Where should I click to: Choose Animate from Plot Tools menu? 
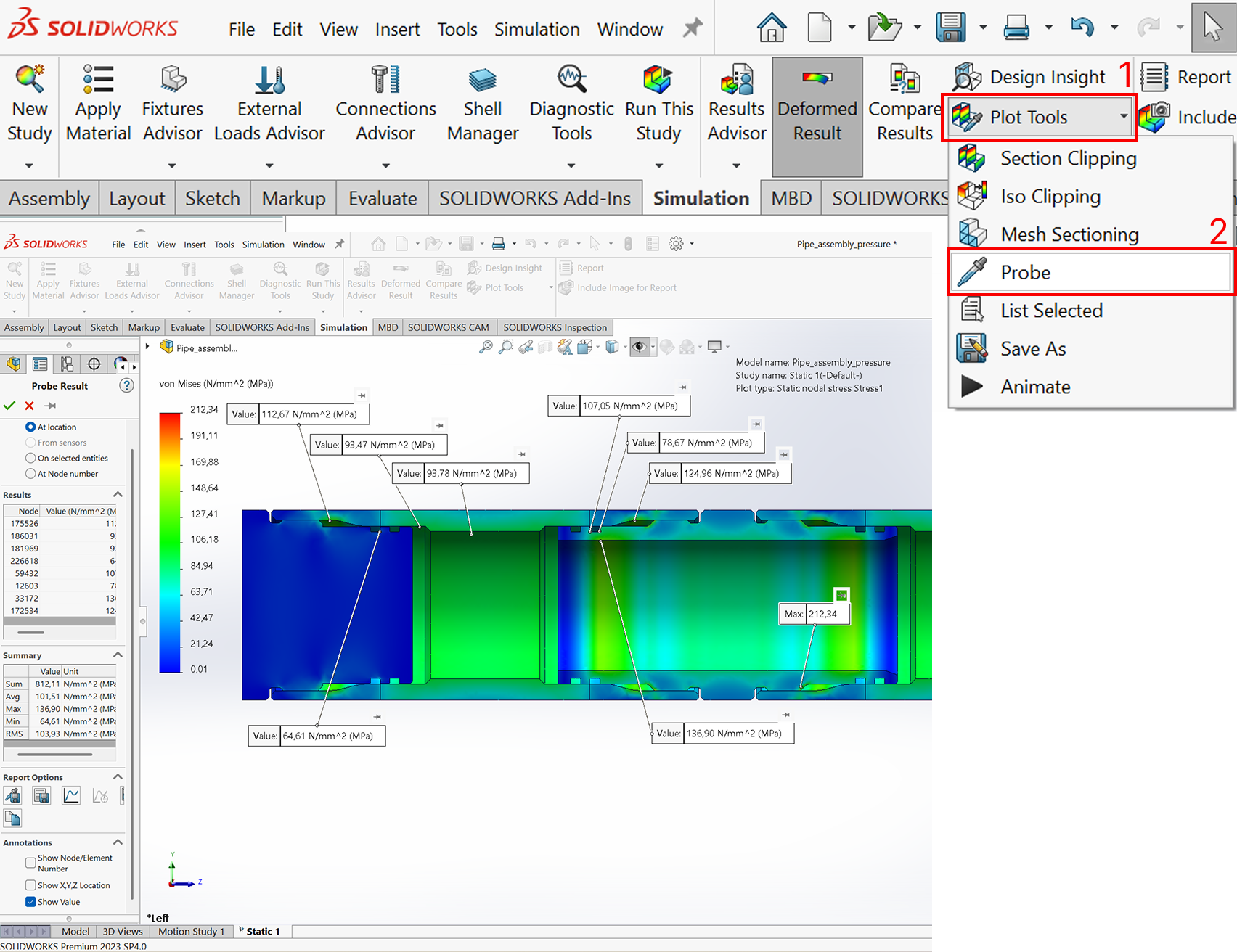point(1091,387)
